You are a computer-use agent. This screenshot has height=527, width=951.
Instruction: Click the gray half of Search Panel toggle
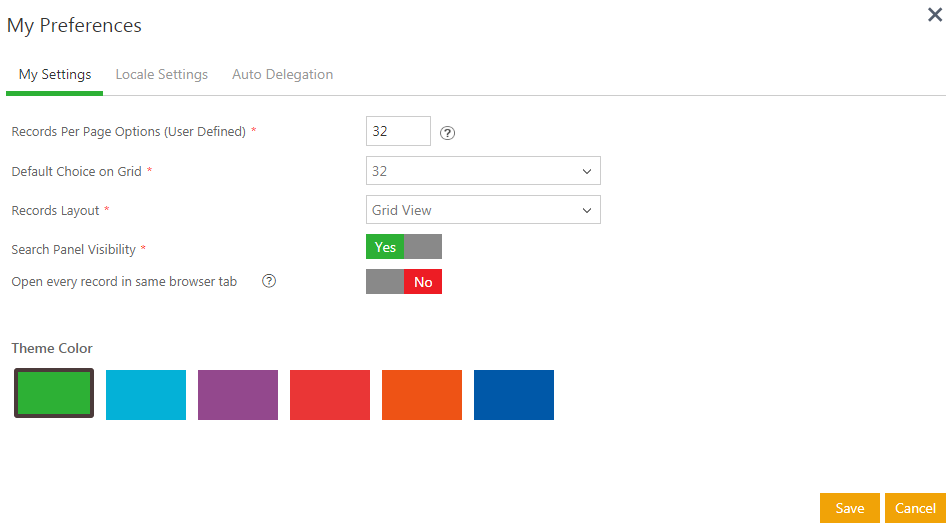point(423,247)
